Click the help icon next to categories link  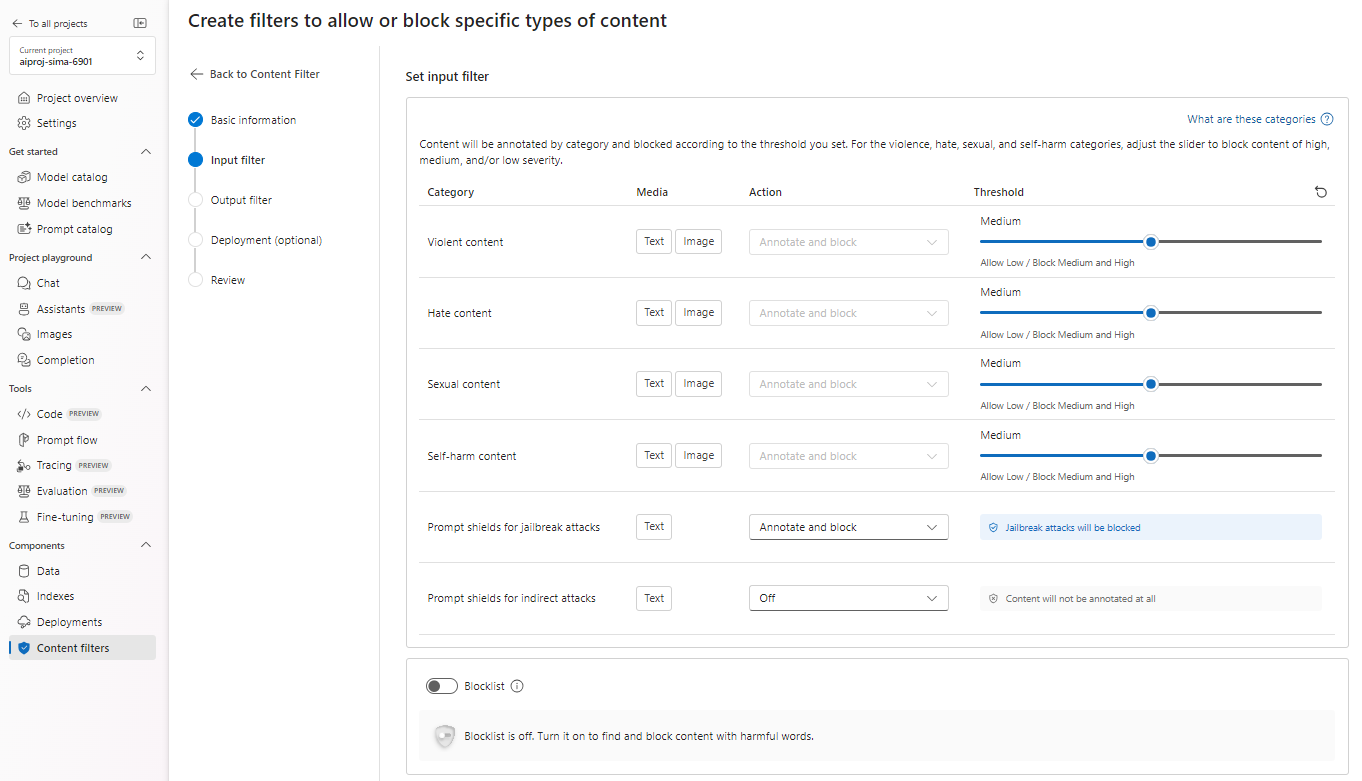(x=1327, y=119)
